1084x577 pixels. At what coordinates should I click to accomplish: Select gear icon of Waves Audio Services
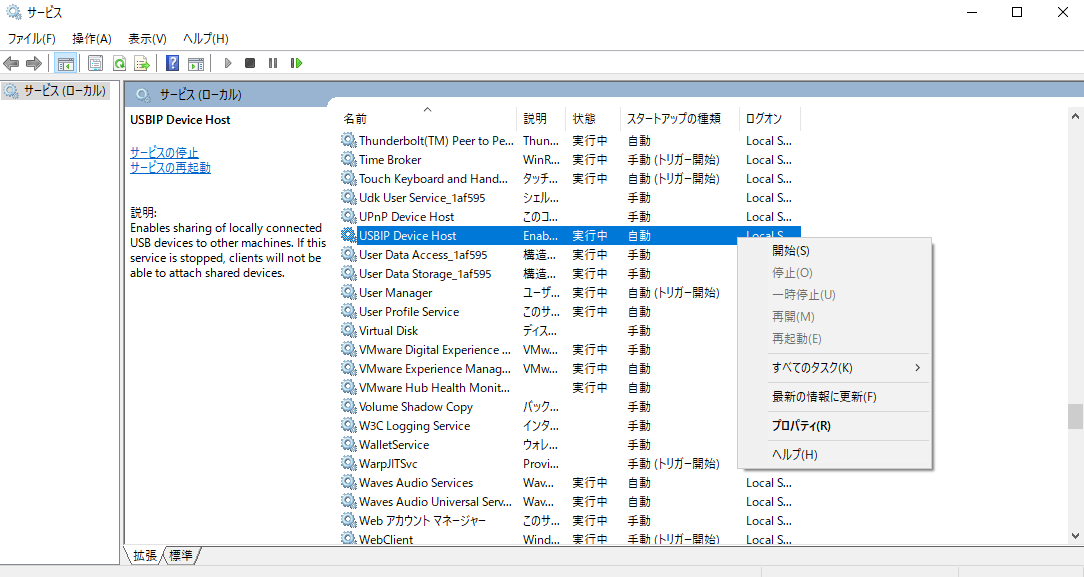point(349,482)
